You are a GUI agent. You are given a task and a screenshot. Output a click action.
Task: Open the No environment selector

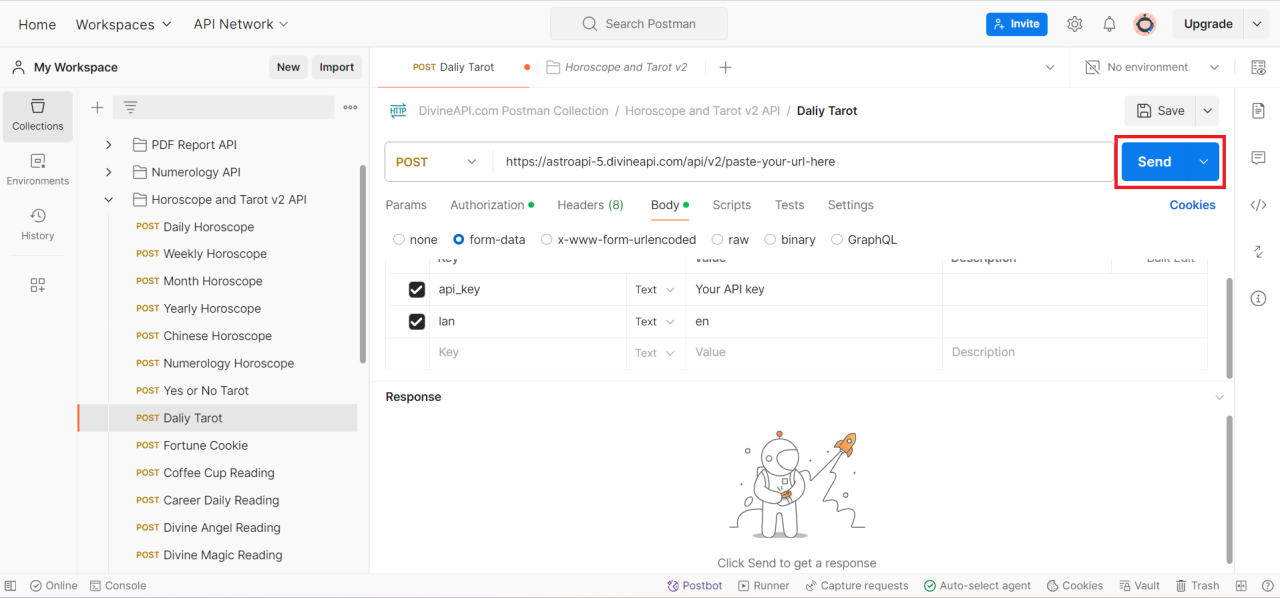1152,67
